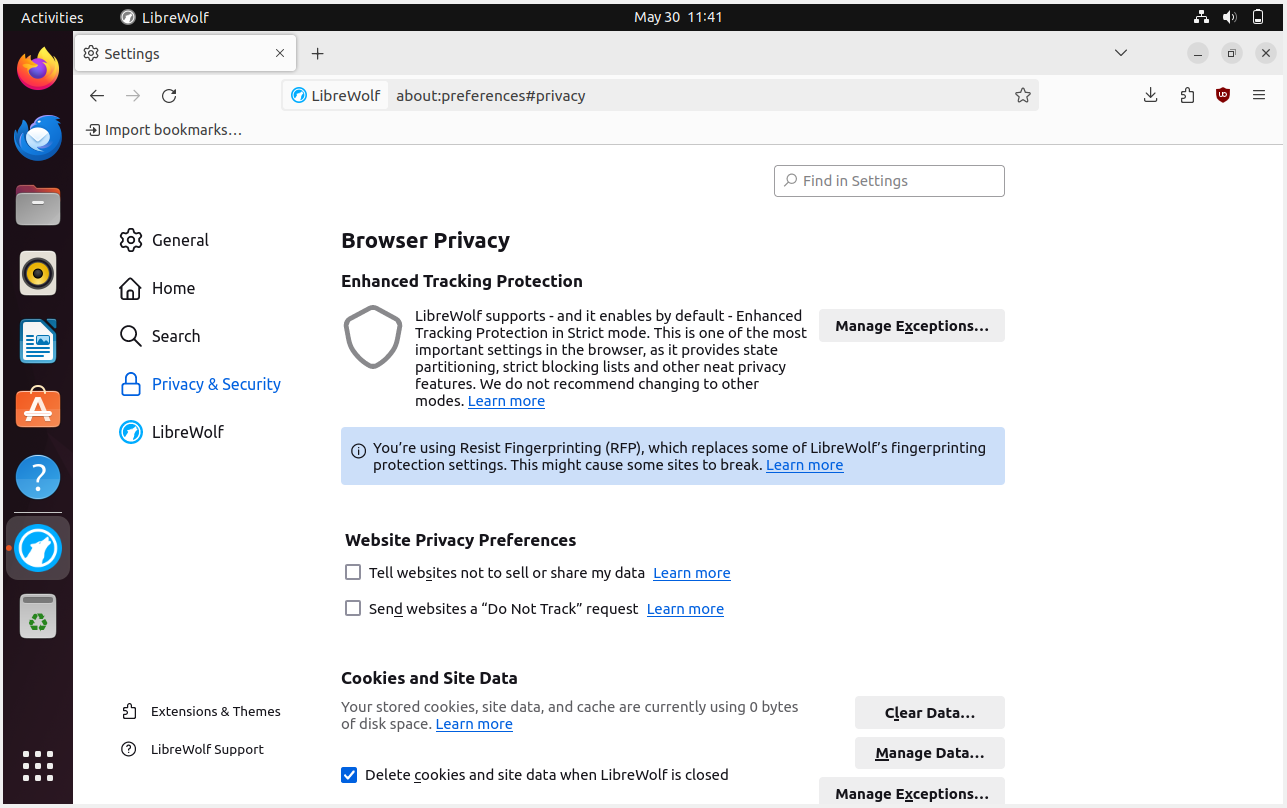Open the Resist Fingerprinting Learn more link
The height and width of the screenshot is (808, 1287).
(x=804, y=464)
